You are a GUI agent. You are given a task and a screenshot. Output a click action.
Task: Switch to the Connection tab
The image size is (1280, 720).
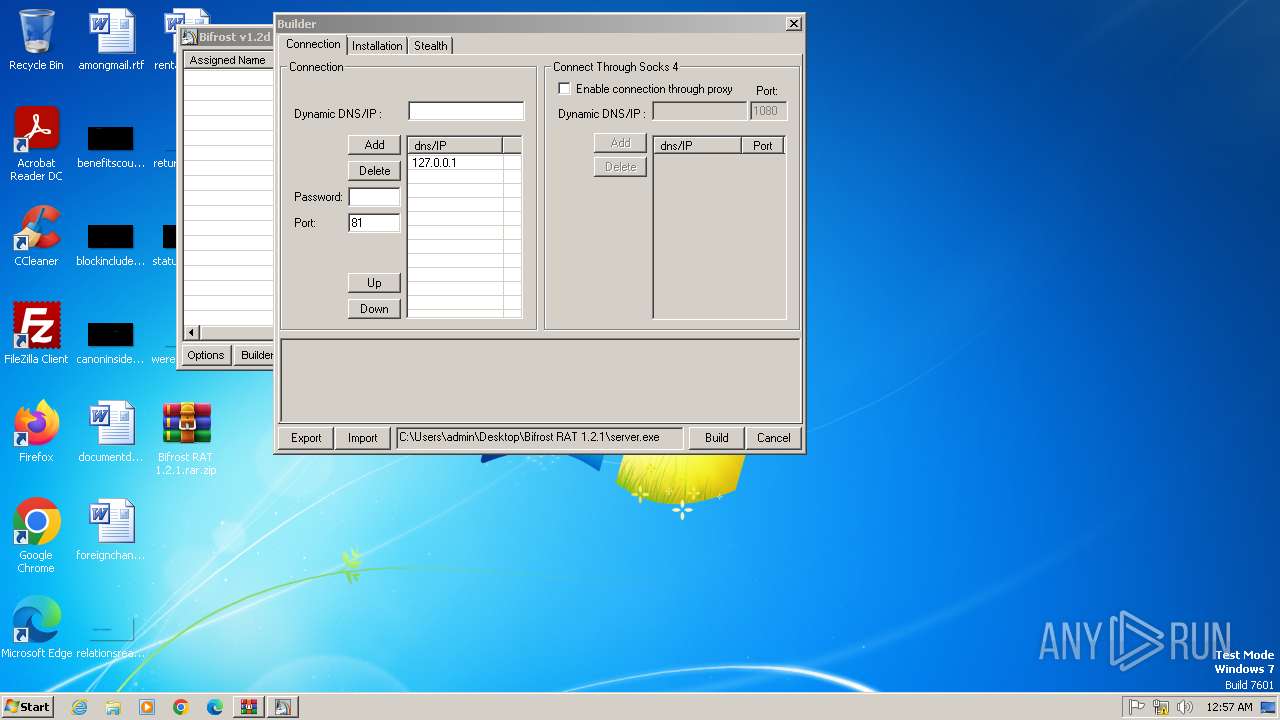(313, 44)
